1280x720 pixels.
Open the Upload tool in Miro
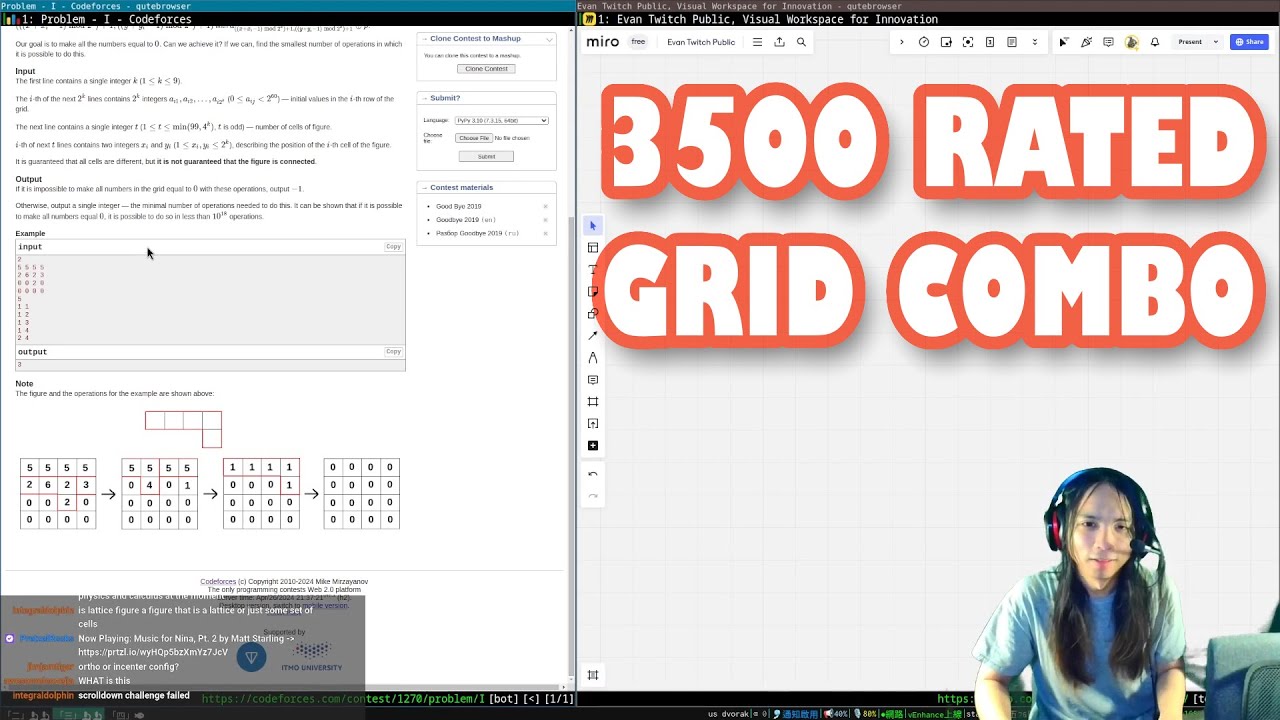(593, 424)
